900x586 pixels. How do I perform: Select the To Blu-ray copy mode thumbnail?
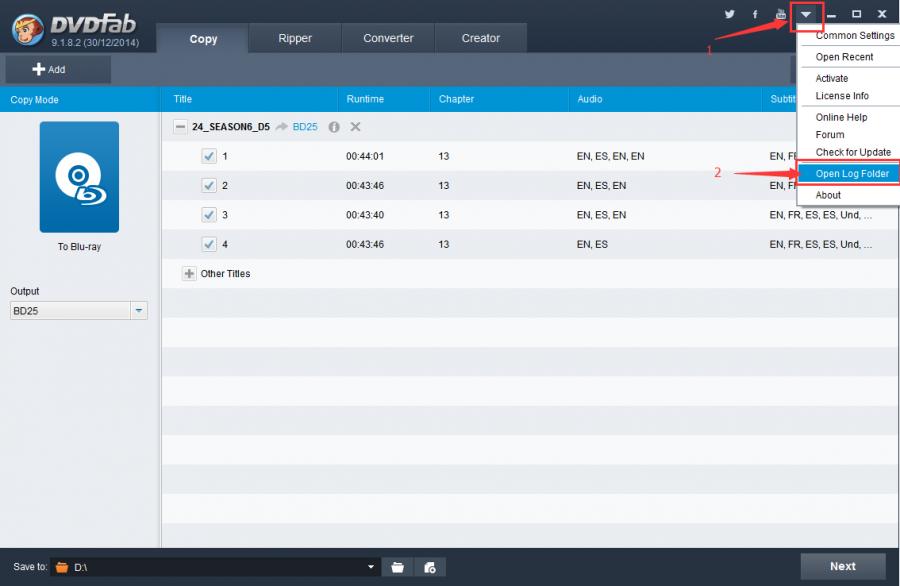click(79, 177)
